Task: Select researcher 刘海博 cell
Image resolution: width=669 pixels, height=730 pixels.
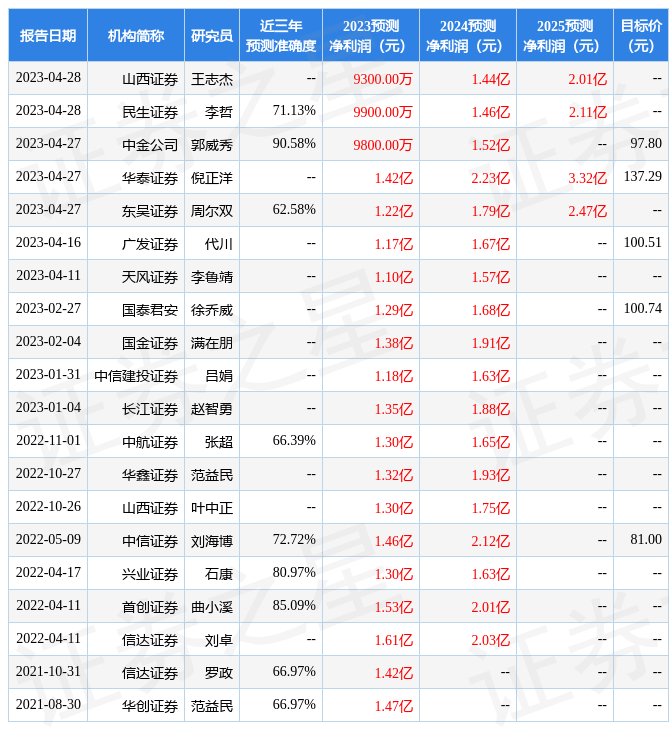Action: coord(212,541)
